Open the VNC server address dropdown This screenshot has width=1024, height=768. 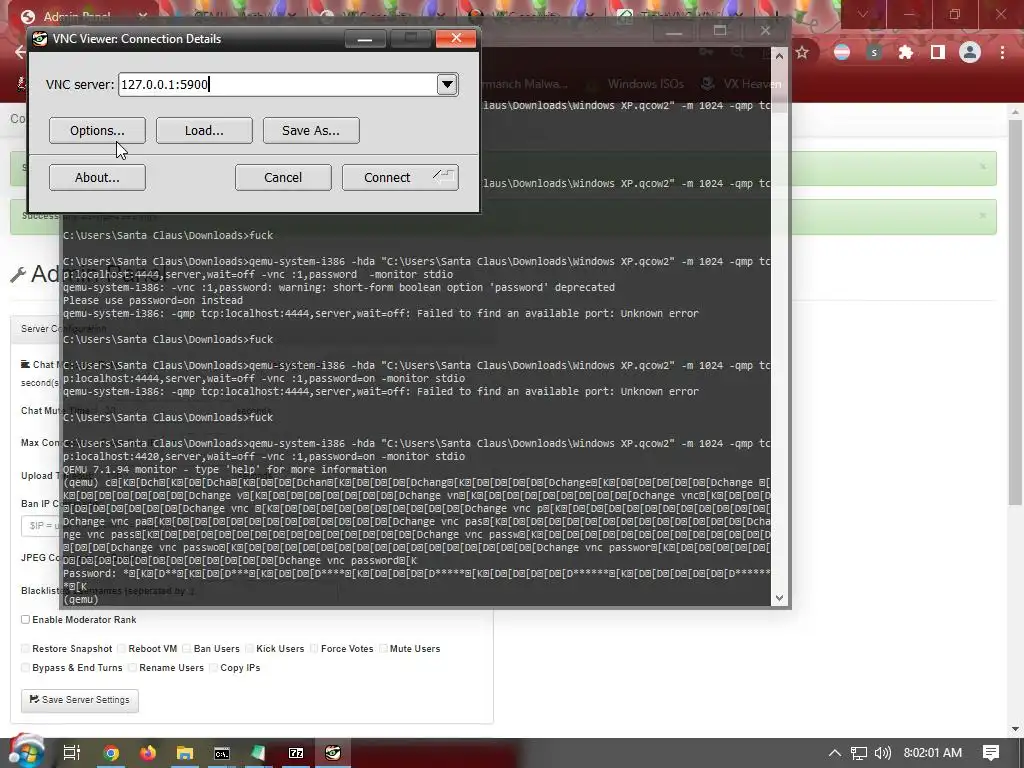pyautogui.click(x=447, y=84)
